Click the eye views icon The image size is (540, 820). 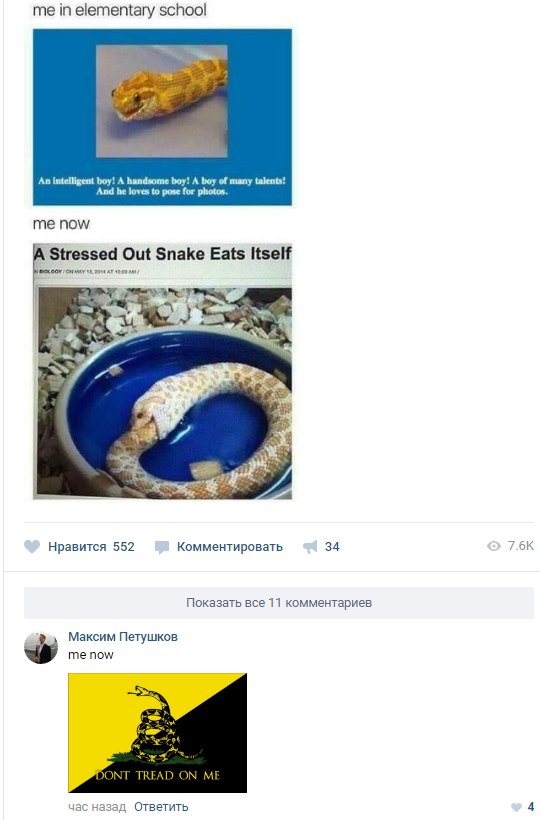493,546
